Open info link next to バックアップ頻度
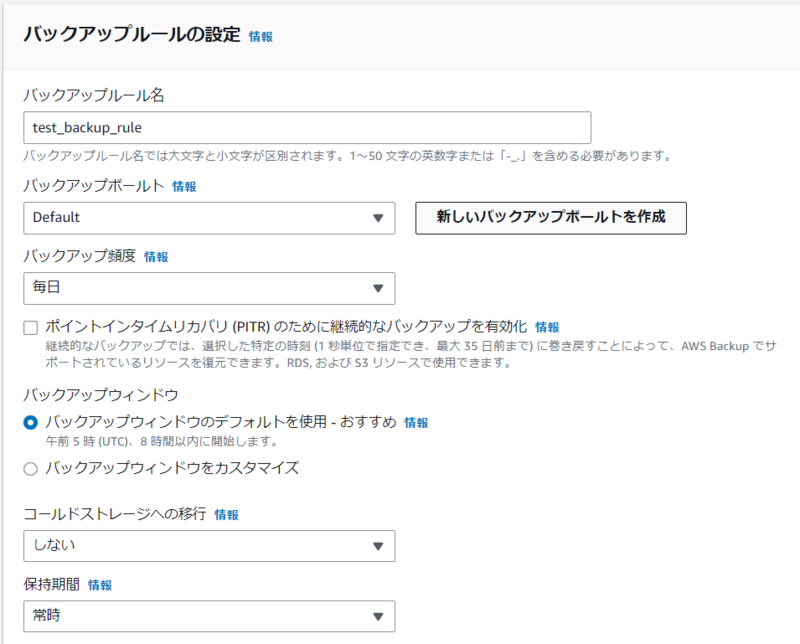800x644 pixels. point(156,257)
